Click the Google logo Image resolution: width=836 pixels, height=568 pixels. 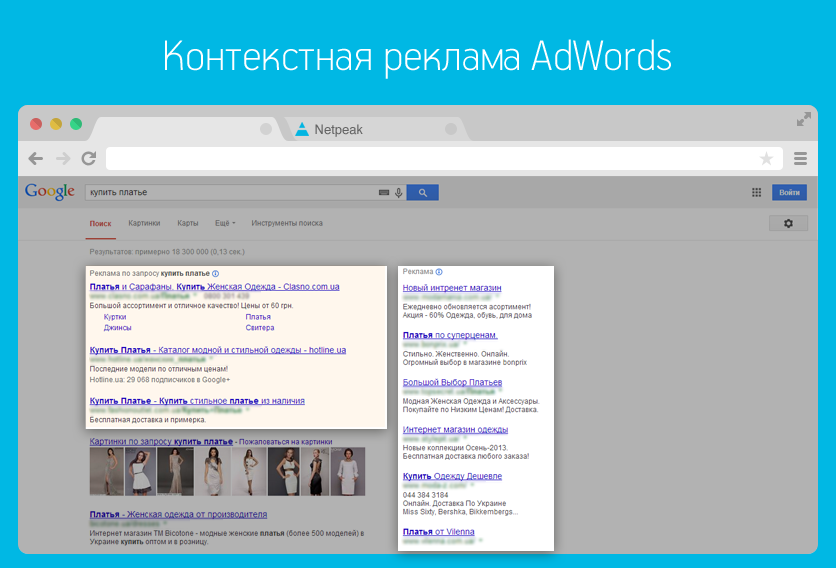[50, 191]
